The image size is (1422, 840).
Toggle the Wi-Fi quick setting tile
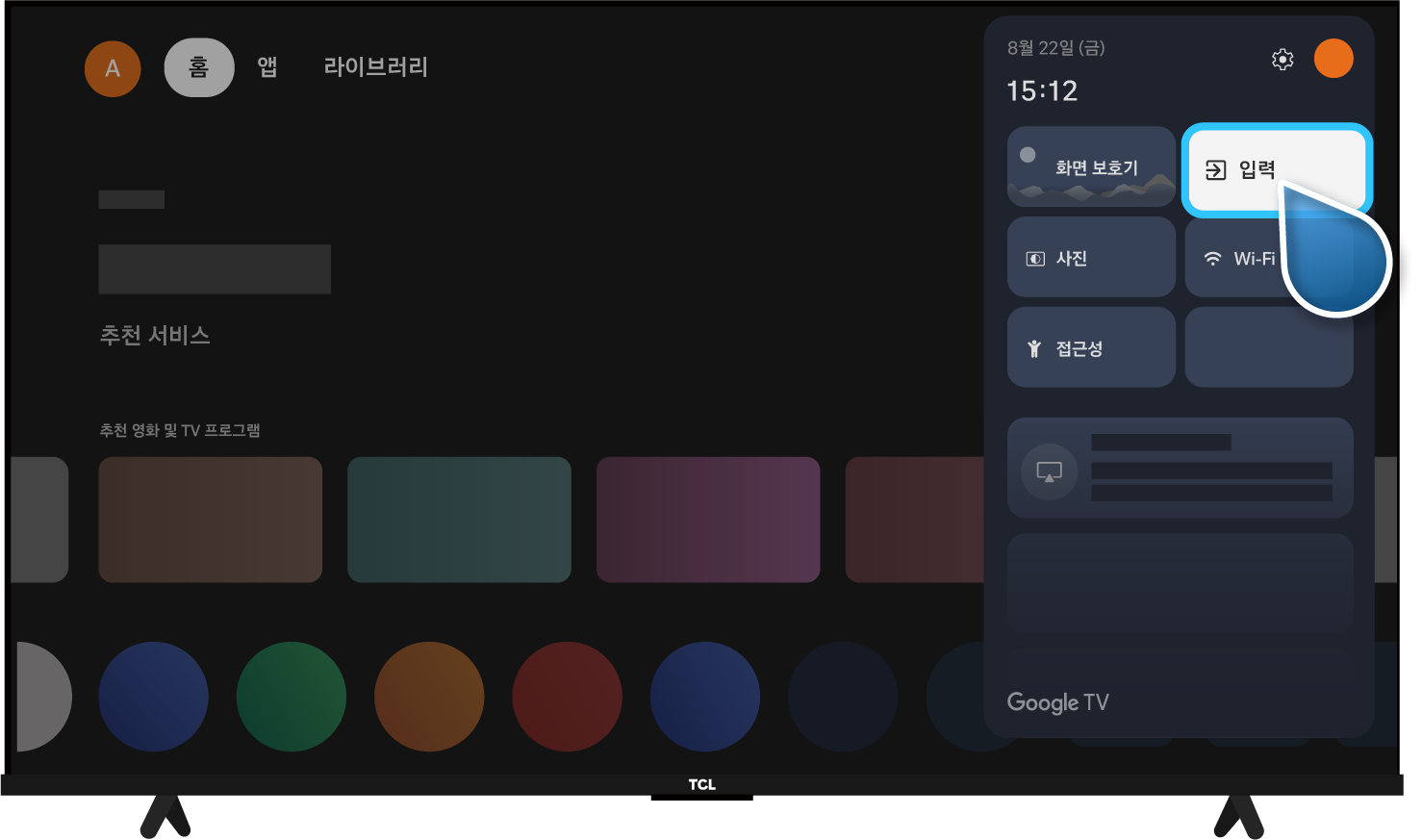pos(1241,258)
